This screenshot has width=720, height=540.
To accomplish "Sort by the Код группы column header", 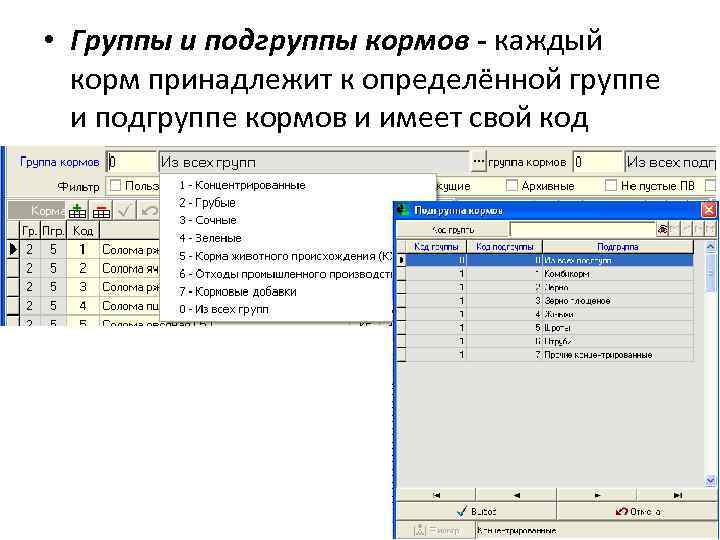I will (x=436, y=247).
